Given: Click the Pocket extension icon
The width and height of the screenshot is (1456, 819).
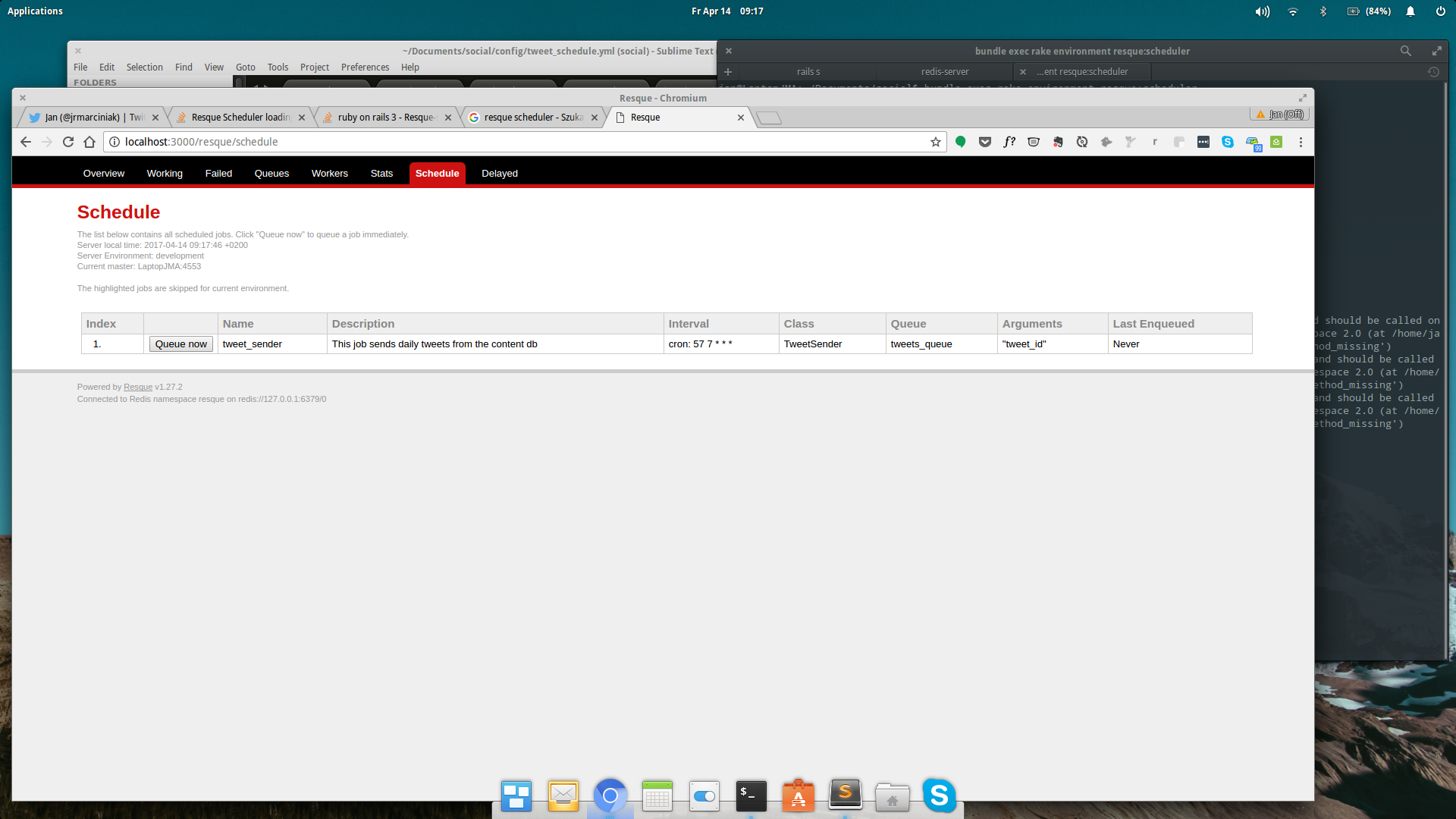Looking at the screenshot, I should [x=985, y=142].
